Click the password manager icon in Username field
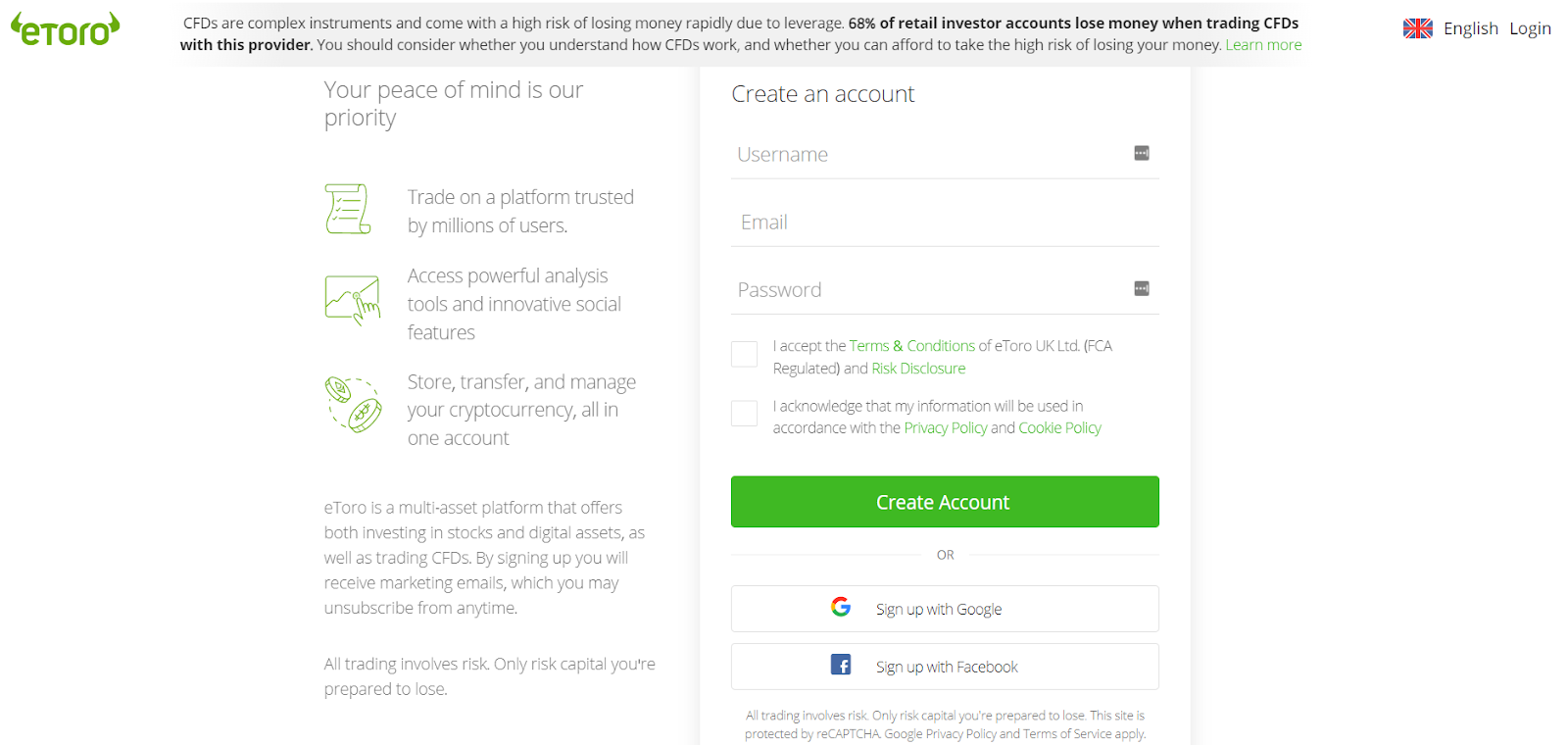This screenshot has width=1568, height=745. click(1142, 153)
